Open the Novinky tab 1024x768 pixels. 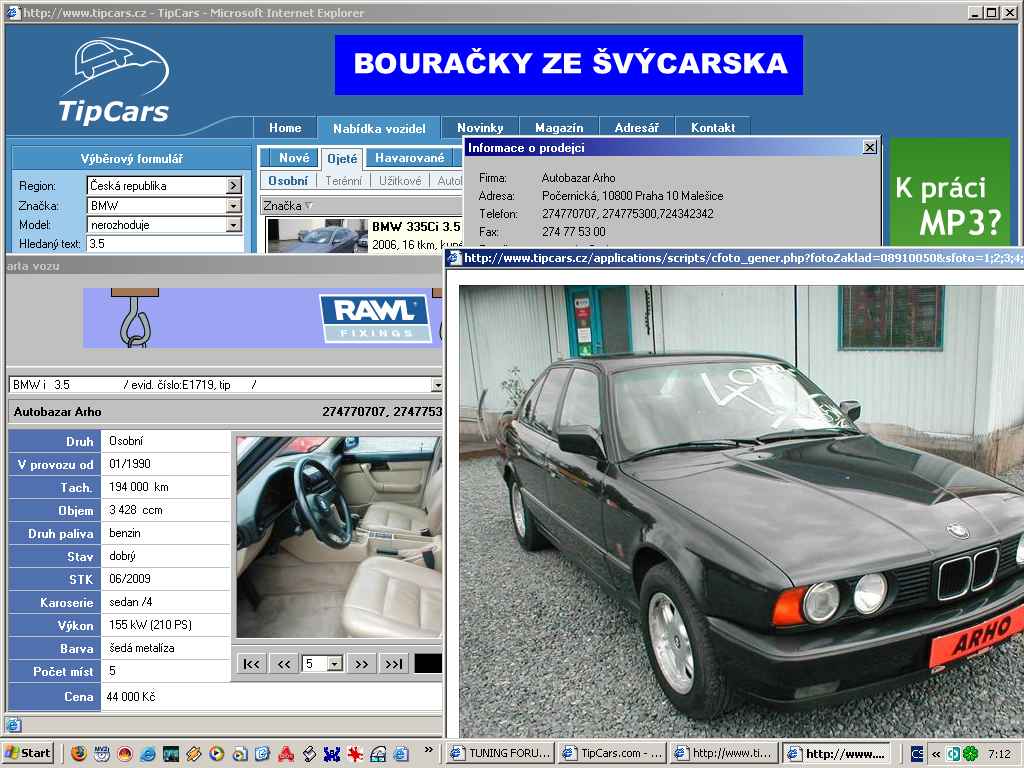pyautogui.click(x=480, y=128)
